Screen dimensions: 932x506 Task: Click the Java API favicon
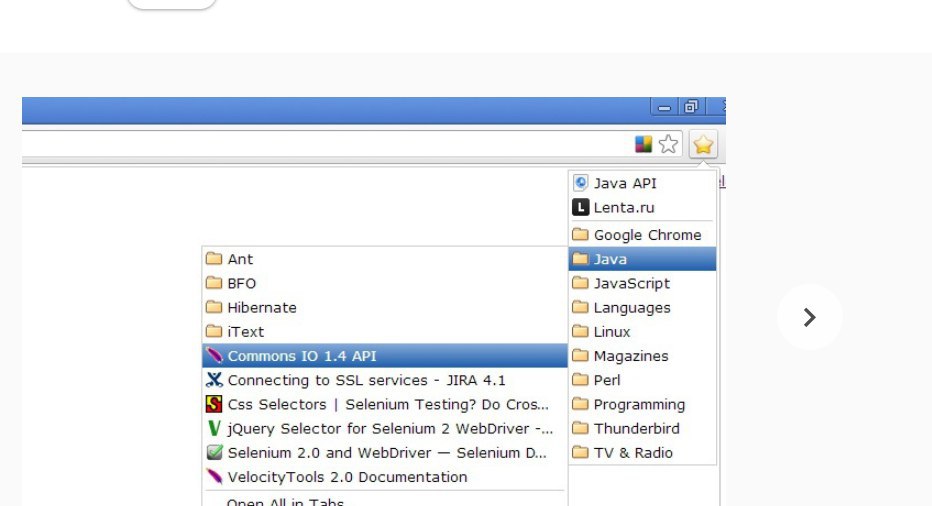tap(581, 183)
